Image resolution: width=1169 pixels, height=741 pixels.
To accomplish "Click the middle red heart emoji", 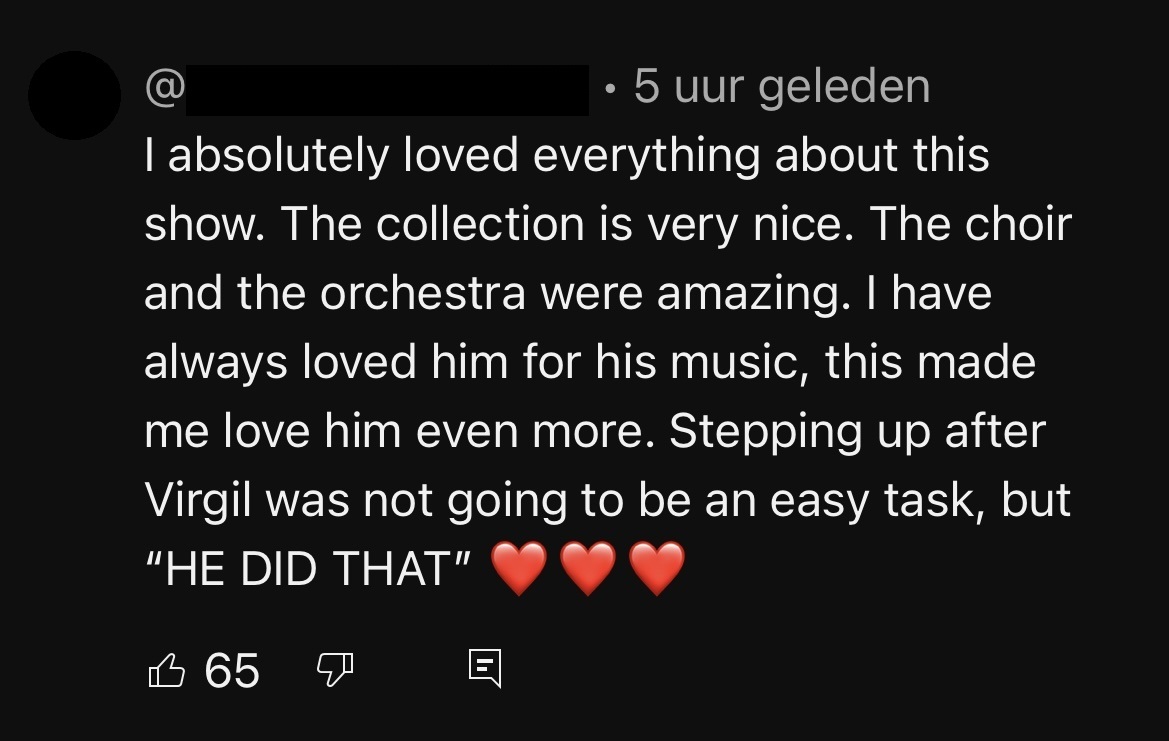I will (588, 568).
